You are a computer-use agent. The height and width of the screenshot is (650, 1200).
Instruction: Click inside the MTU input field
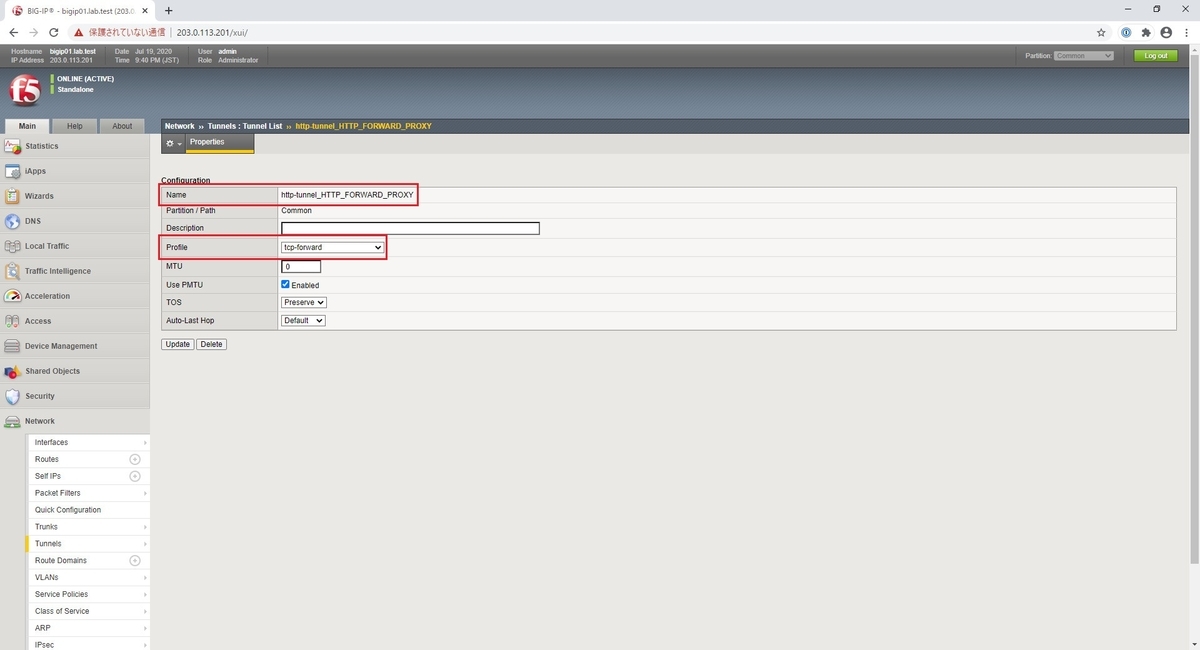coord(300,266)
